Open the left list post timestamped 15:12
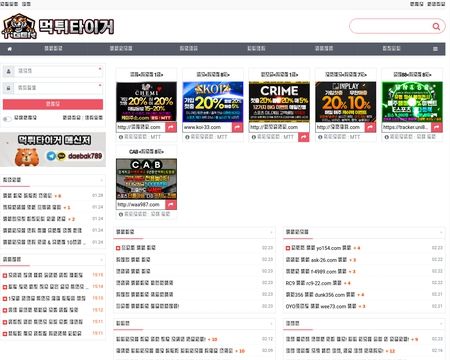 (x=43, y=310)
